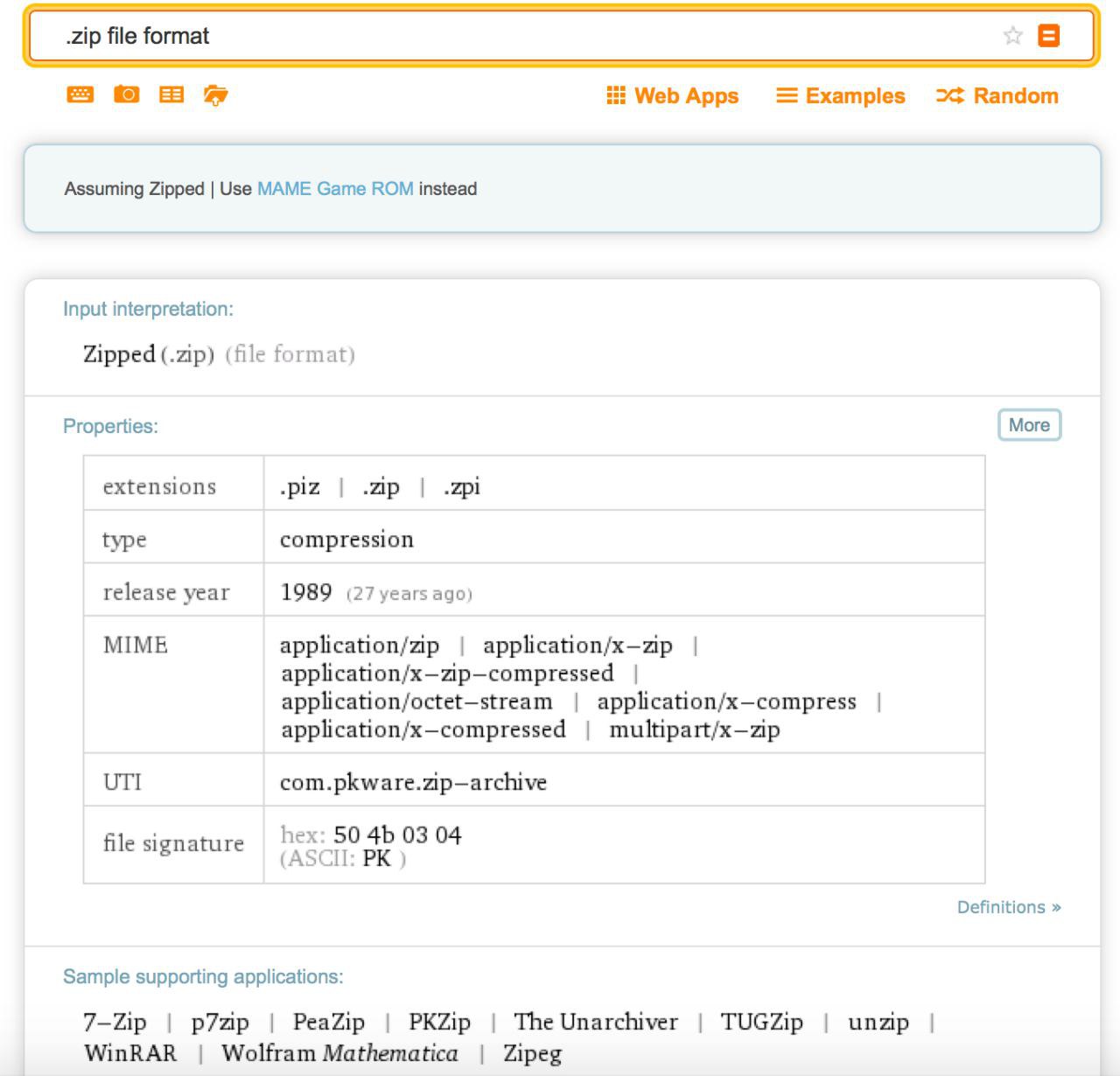
Task: Click the More button in Properties
Action: click(1029, 425)
